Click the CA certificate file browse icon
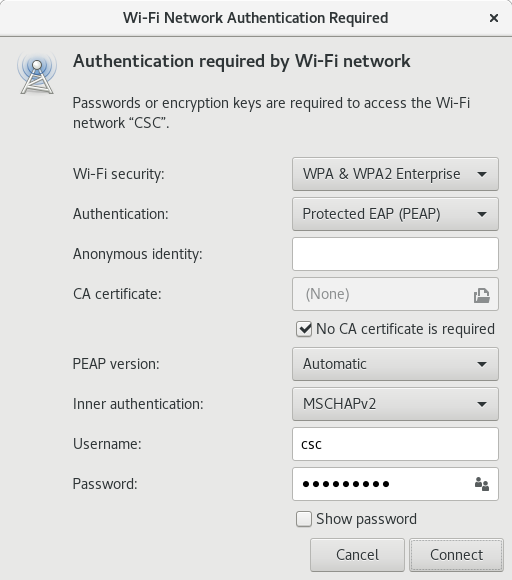512x580 pixels. point(482,295)
